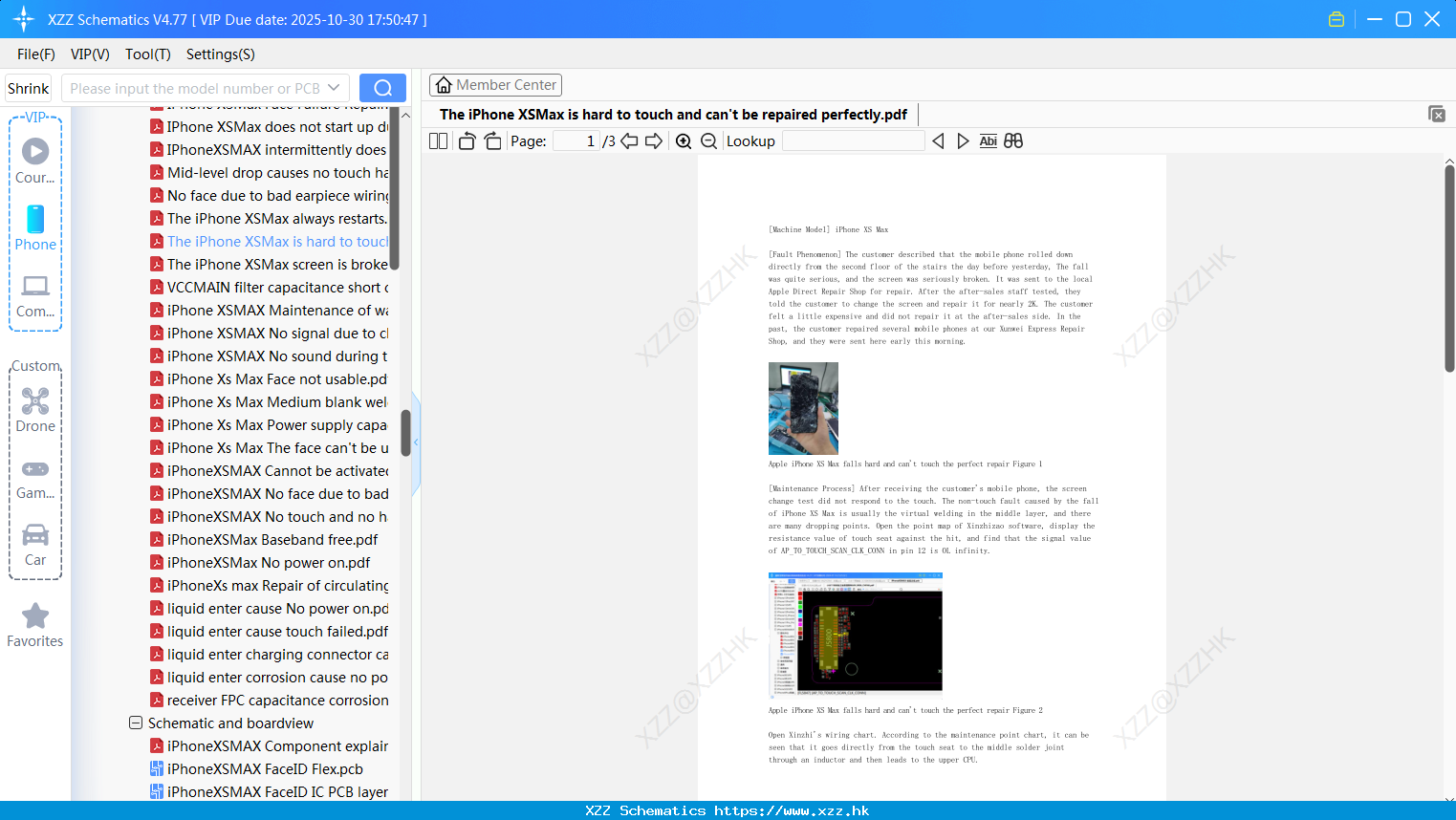The height and width of the screenshot is (820, 1456).
Task: Open the Tool(T) menu
Action: coord(148,54)
